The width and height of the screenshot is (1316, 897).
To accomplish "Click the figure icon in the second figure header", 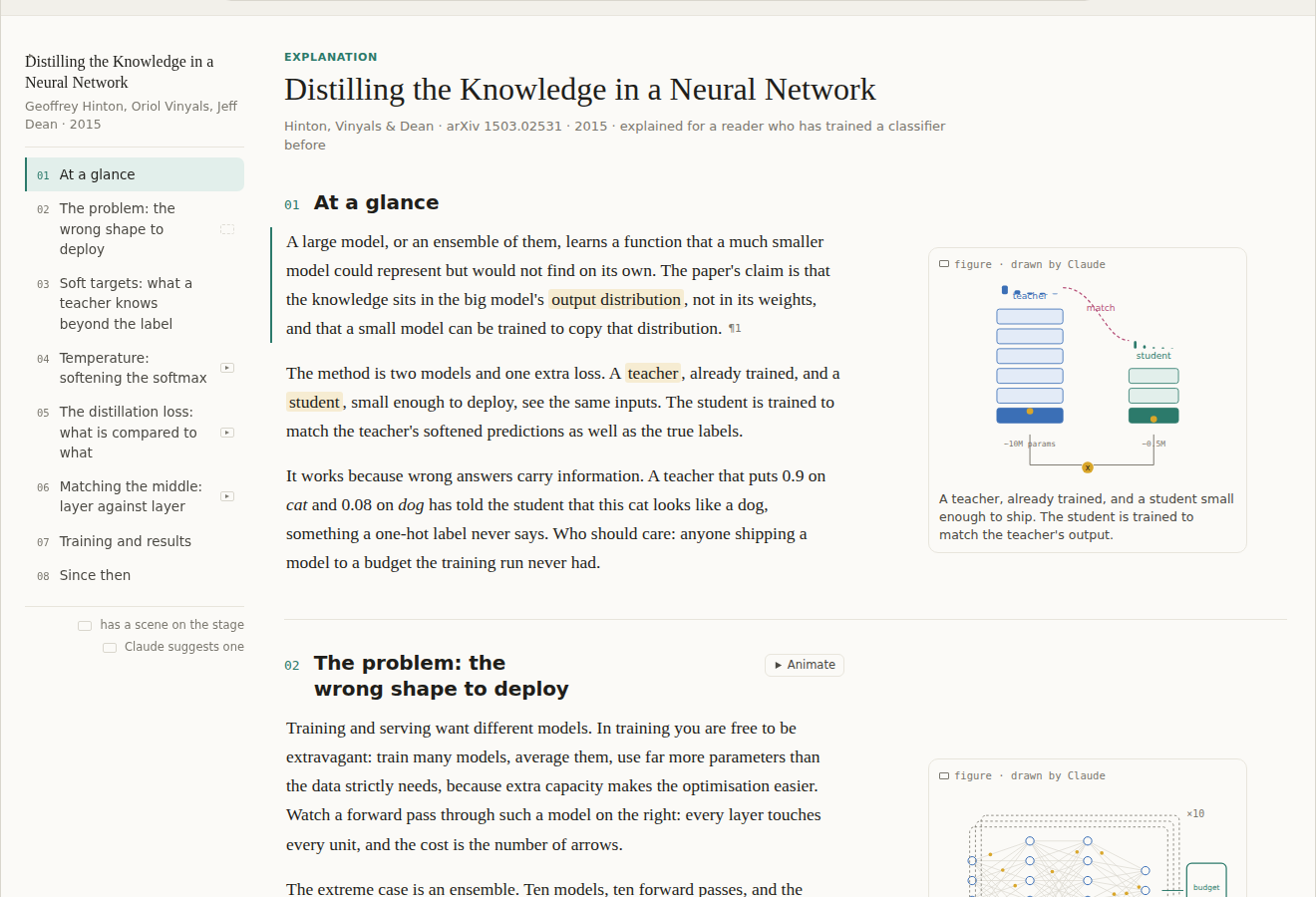I will point(944,775).
